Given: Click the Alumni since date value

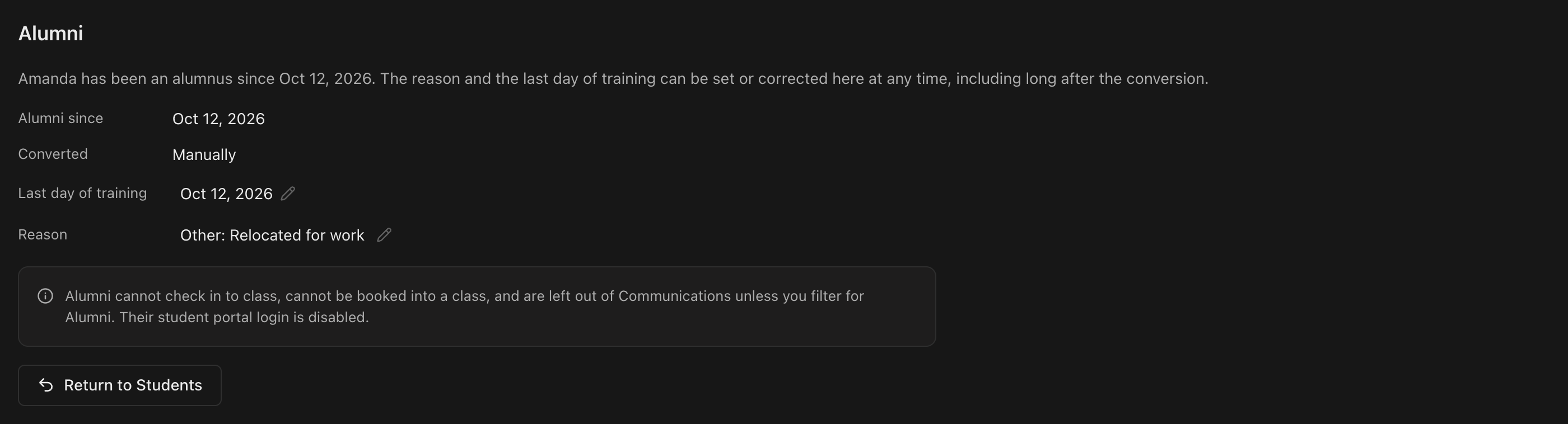Looking at the screenshot, I should tap(218, 119).
